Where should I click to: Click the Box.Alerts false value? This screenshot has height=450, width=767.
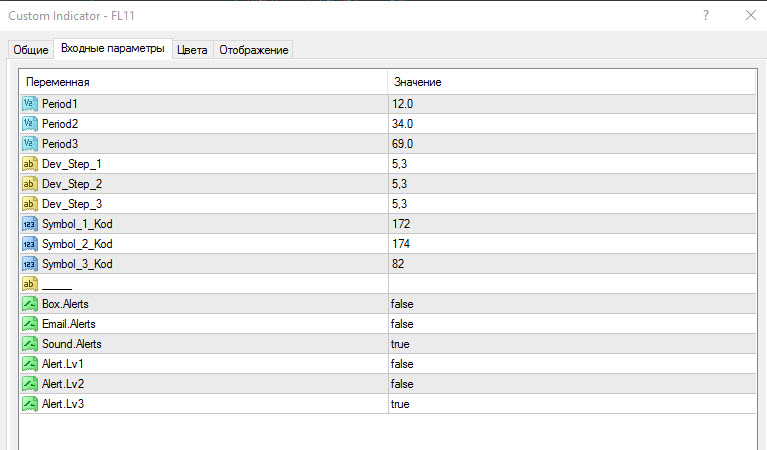(x=402, y=304)
